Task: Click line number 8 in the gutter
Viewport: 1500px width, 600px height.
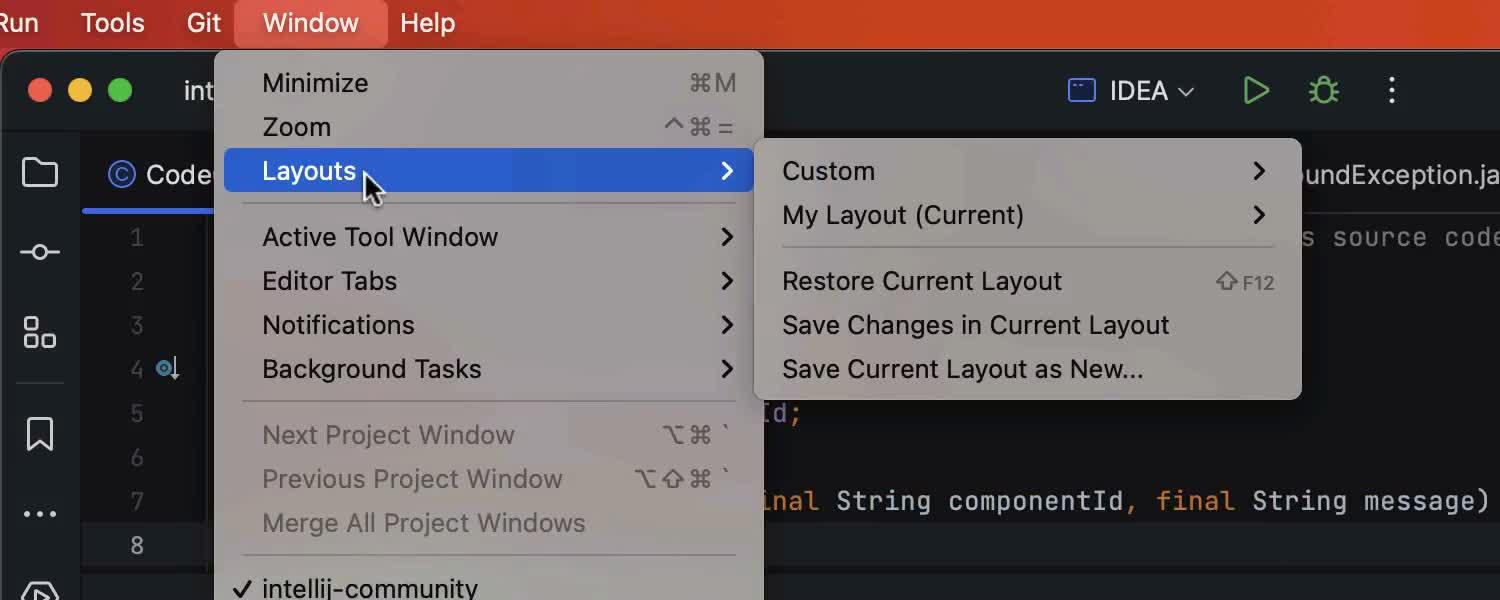Action: pos(137,545)
